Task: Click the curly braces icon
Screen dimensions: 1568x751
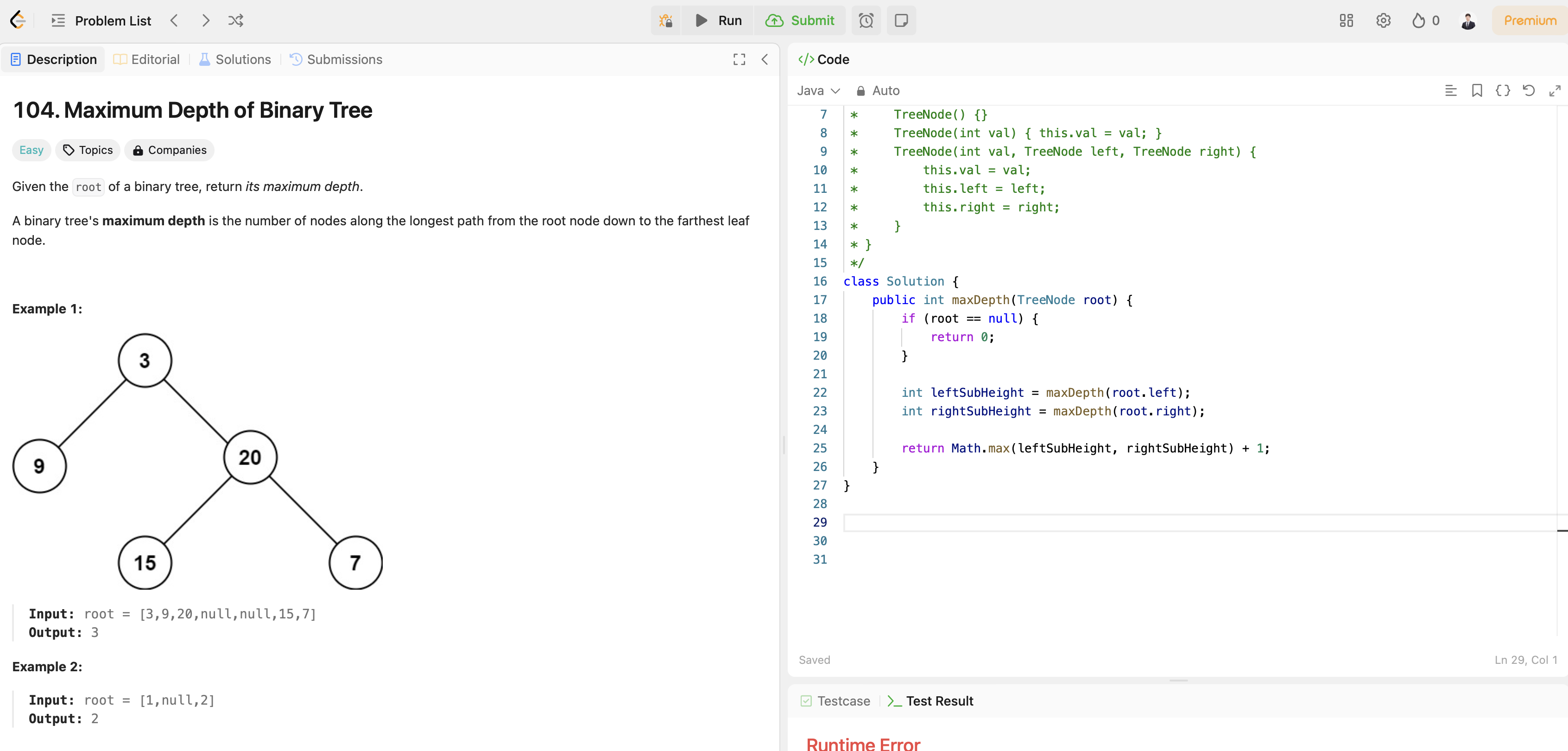Action: [1502, 91]
